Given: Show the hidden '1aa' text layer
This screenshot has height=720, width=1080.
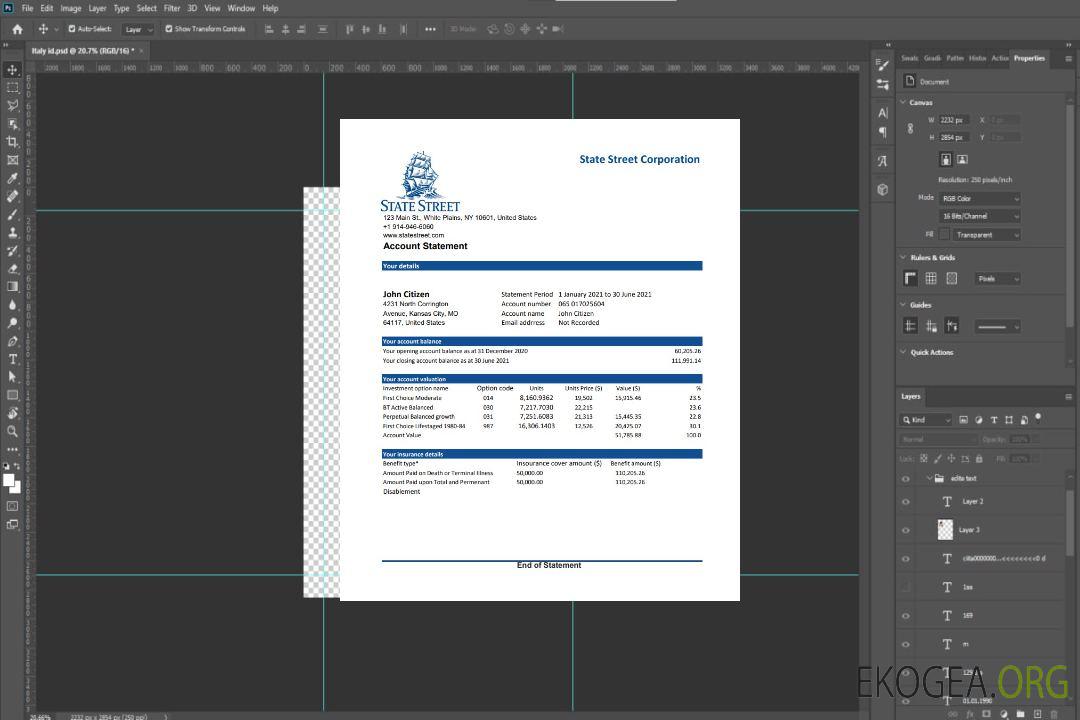Looking at the screenshot, I should (x=906, y=588).
